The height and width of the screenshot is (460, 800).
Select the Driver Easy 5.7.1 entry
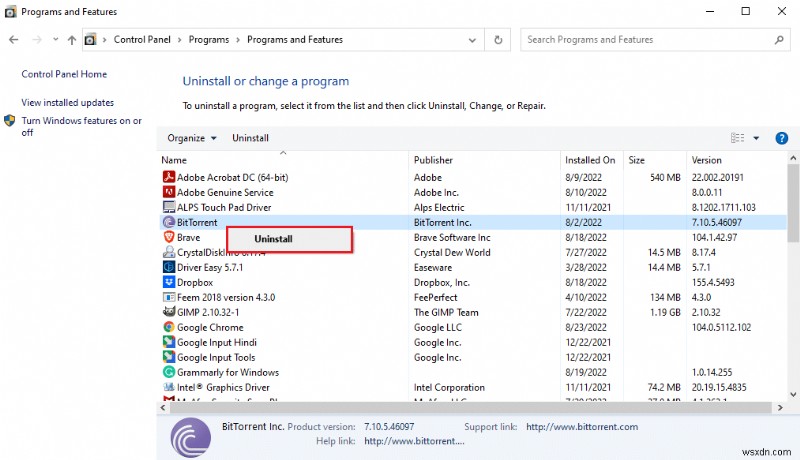[x=210, y=268]
